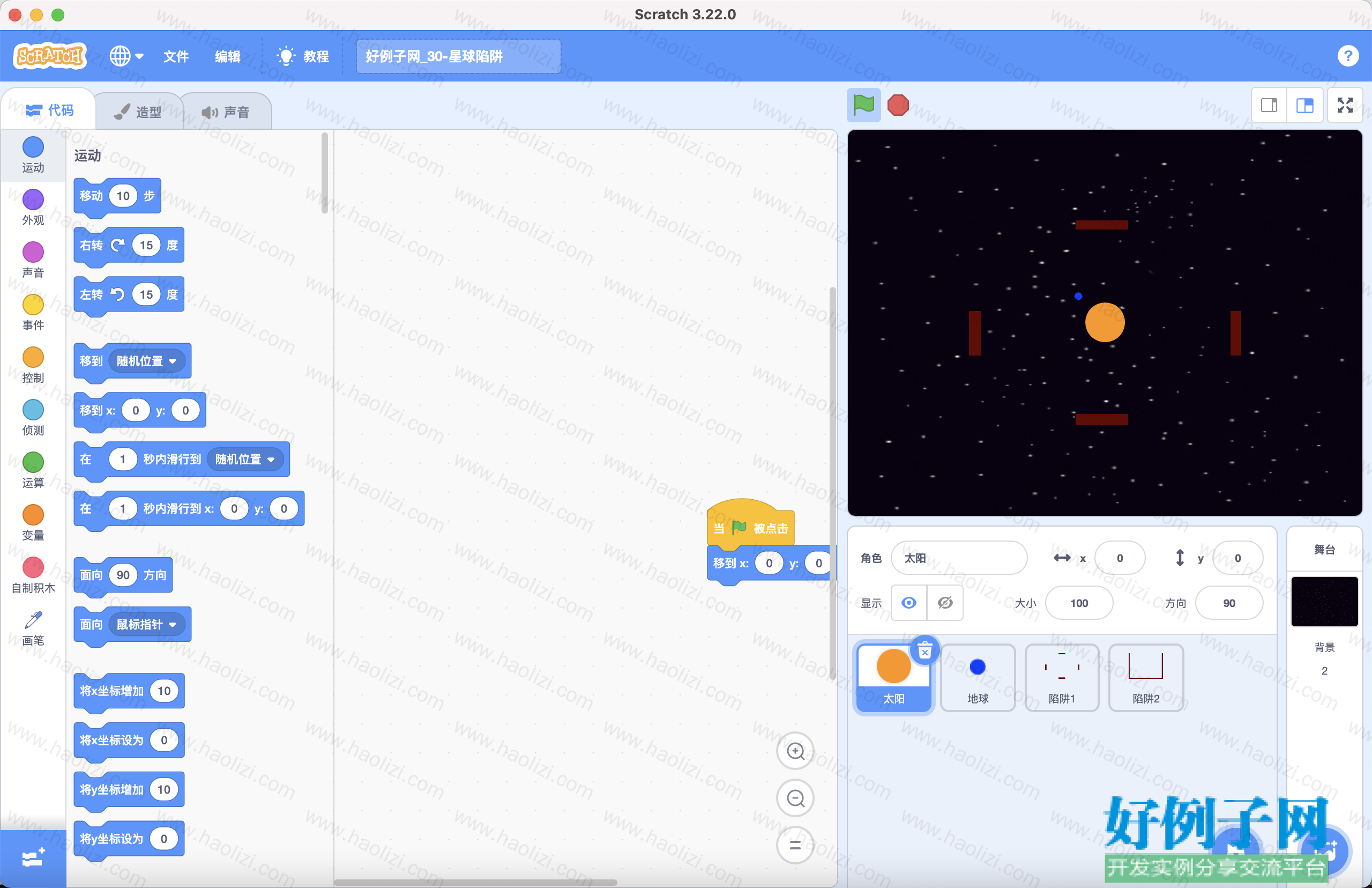Switch to small stage layout
The height and width of the screenshot is (888, 1372).
[1269, 105]
